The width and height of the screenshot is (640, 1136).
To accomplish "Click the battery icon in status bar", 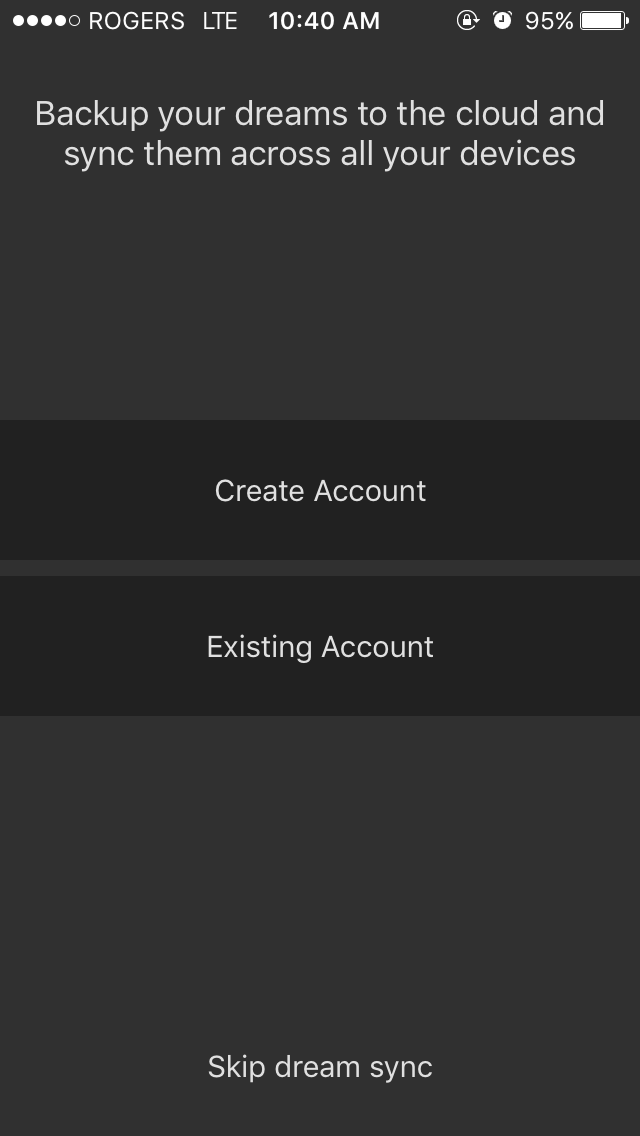I will click(604, 20).
